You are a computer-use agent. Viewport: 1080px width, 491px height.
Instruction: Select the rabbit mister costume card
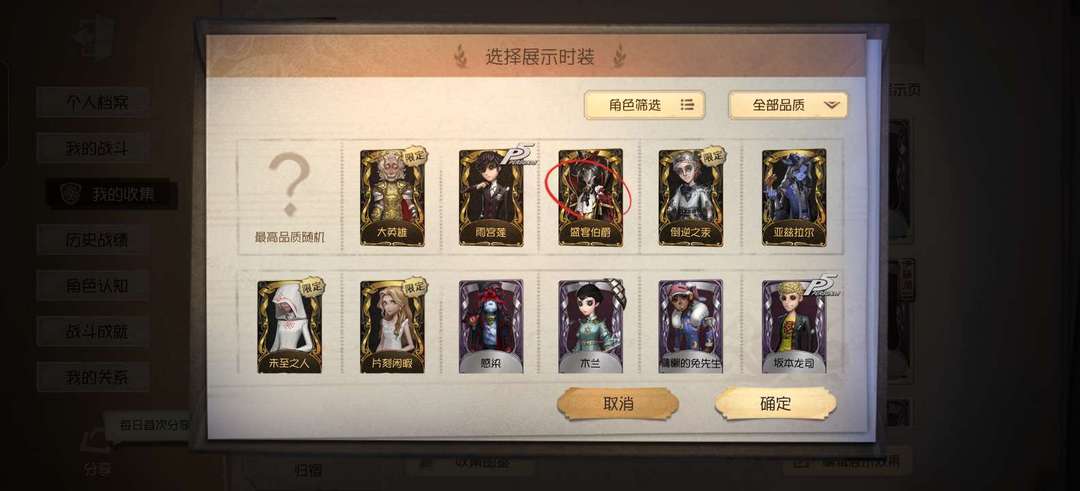(x=690, y=326)
